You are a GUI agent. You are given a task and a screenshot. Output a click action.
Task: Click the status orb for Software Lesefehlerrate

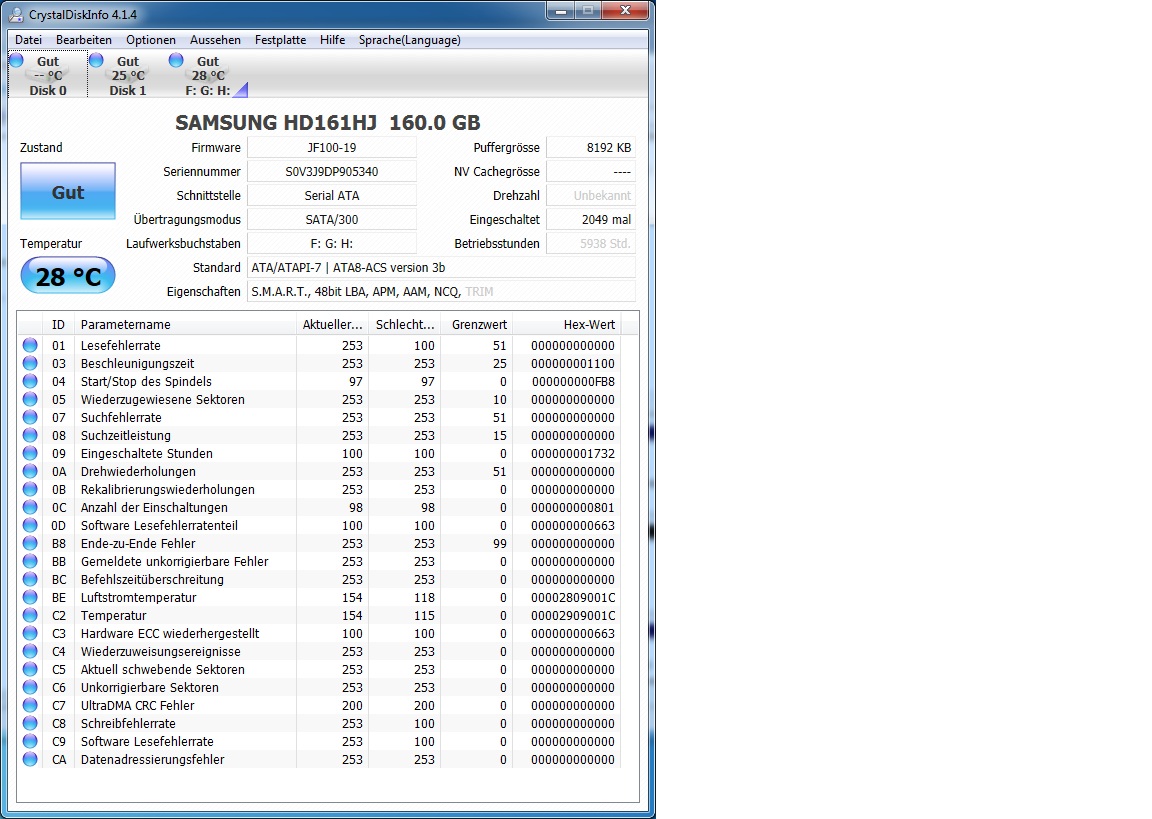[x=30, y=741]
